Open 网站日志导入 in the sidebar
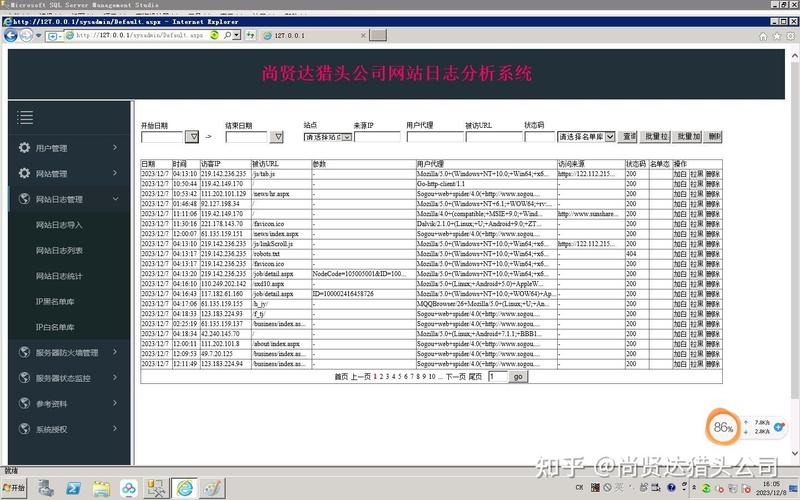The image size is (800, 500). [x=59, y=225]
